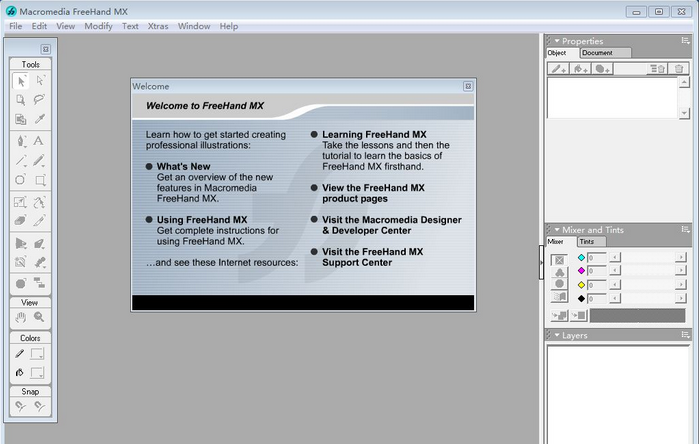The height and width of the screenshot is (444, 700).
Task: Select the Blend tool
Action: click(39, 262)
